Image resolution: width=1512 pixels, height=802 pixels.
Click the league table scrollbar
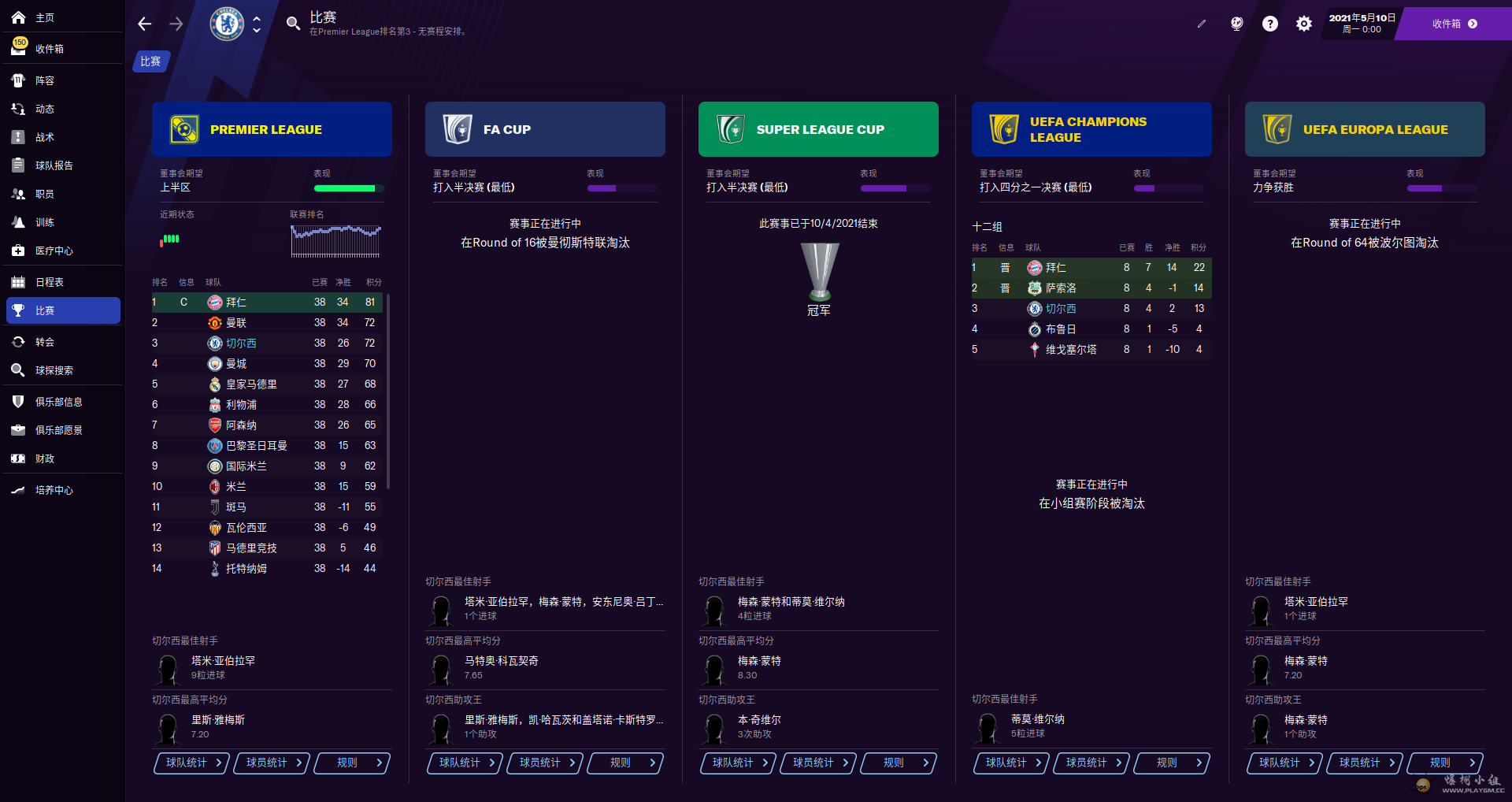tap(389, 392)
